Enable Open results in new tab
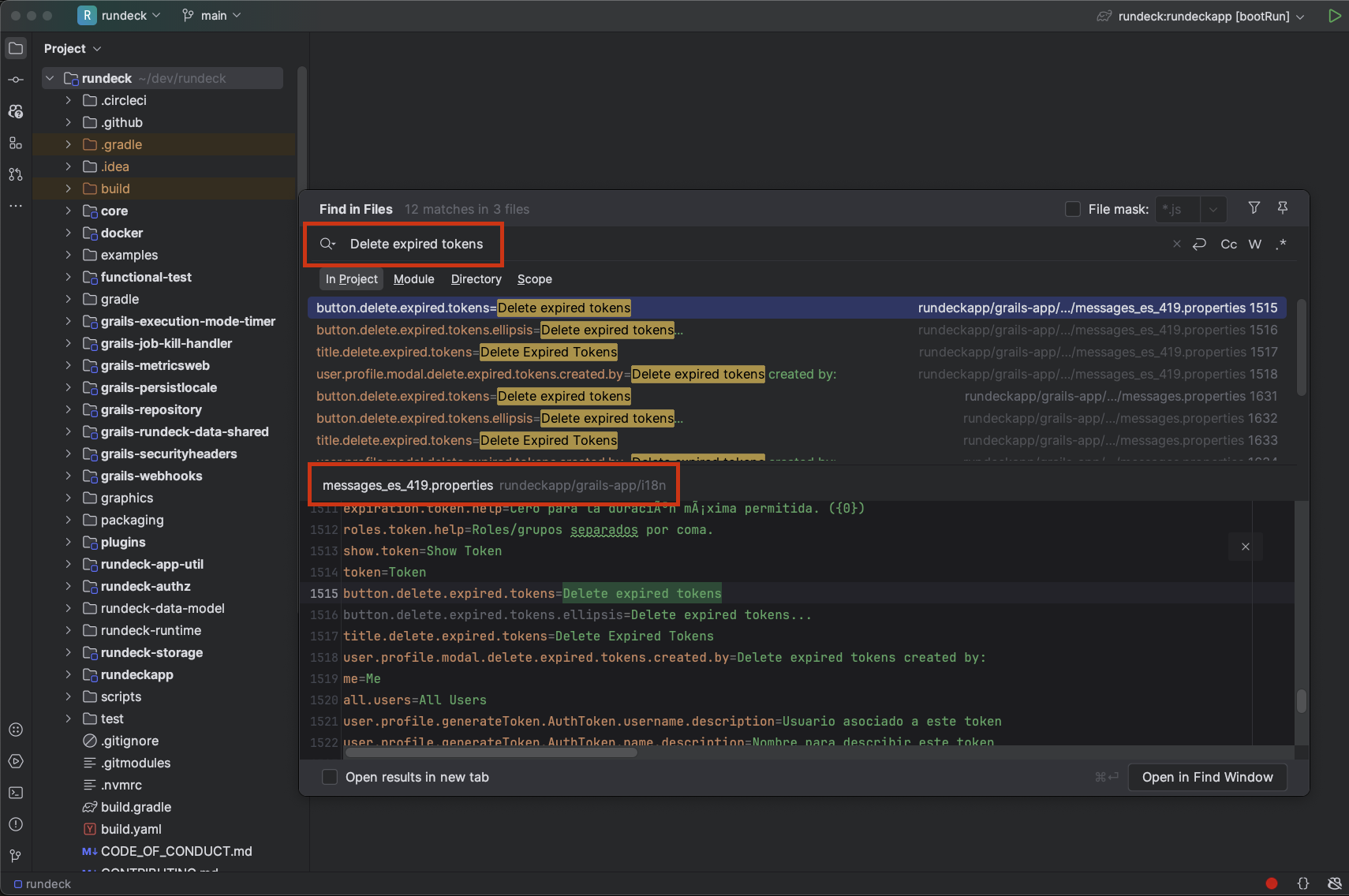Viewport: 1349px width, 896px height. click(x=330, y=777)
